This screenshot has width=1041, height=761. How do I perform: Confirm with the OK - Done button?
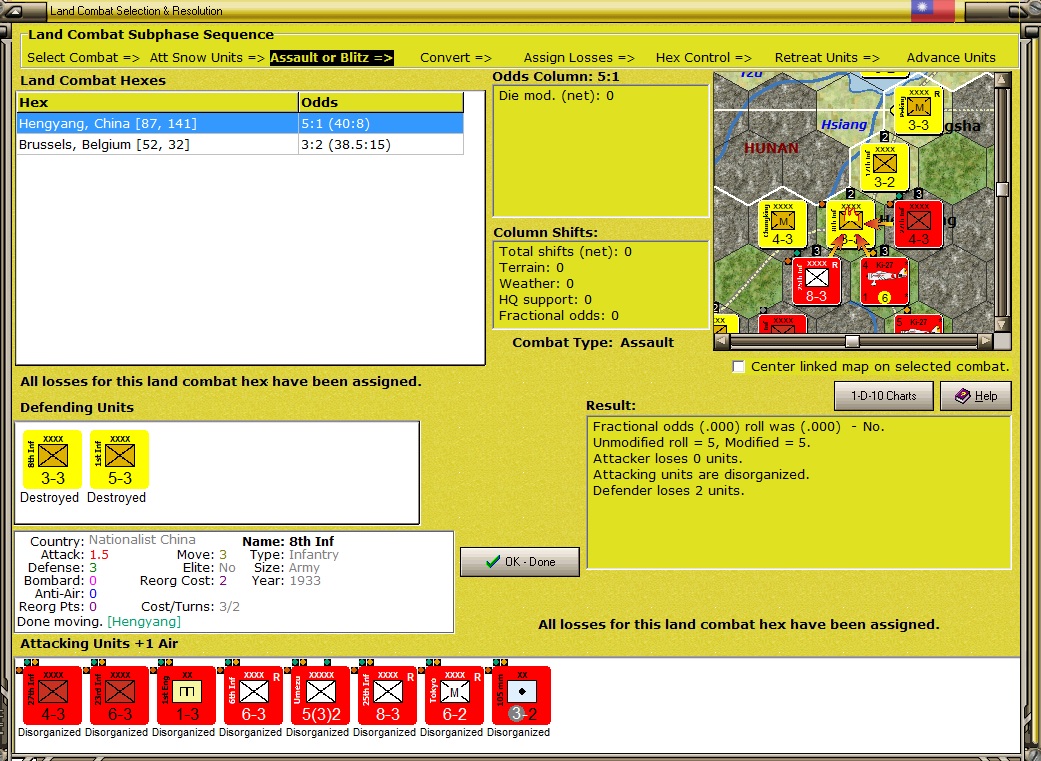click(x=520, y=562)
